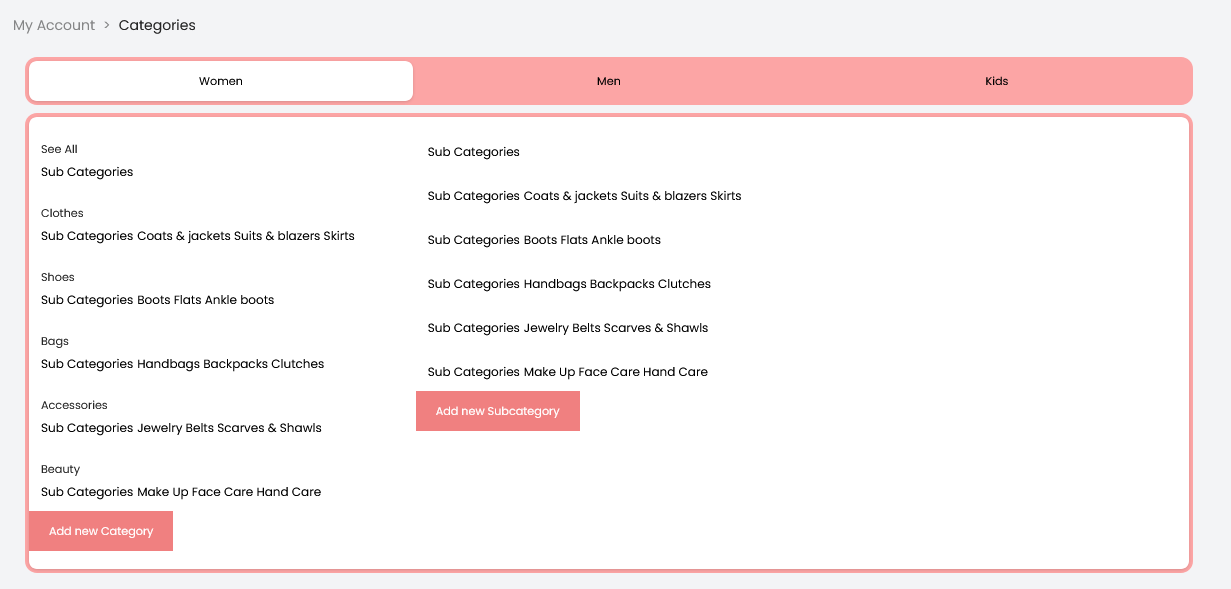
Task: Click left-column Coats & jackets sub categories line
Action: (x=198, y=236)
